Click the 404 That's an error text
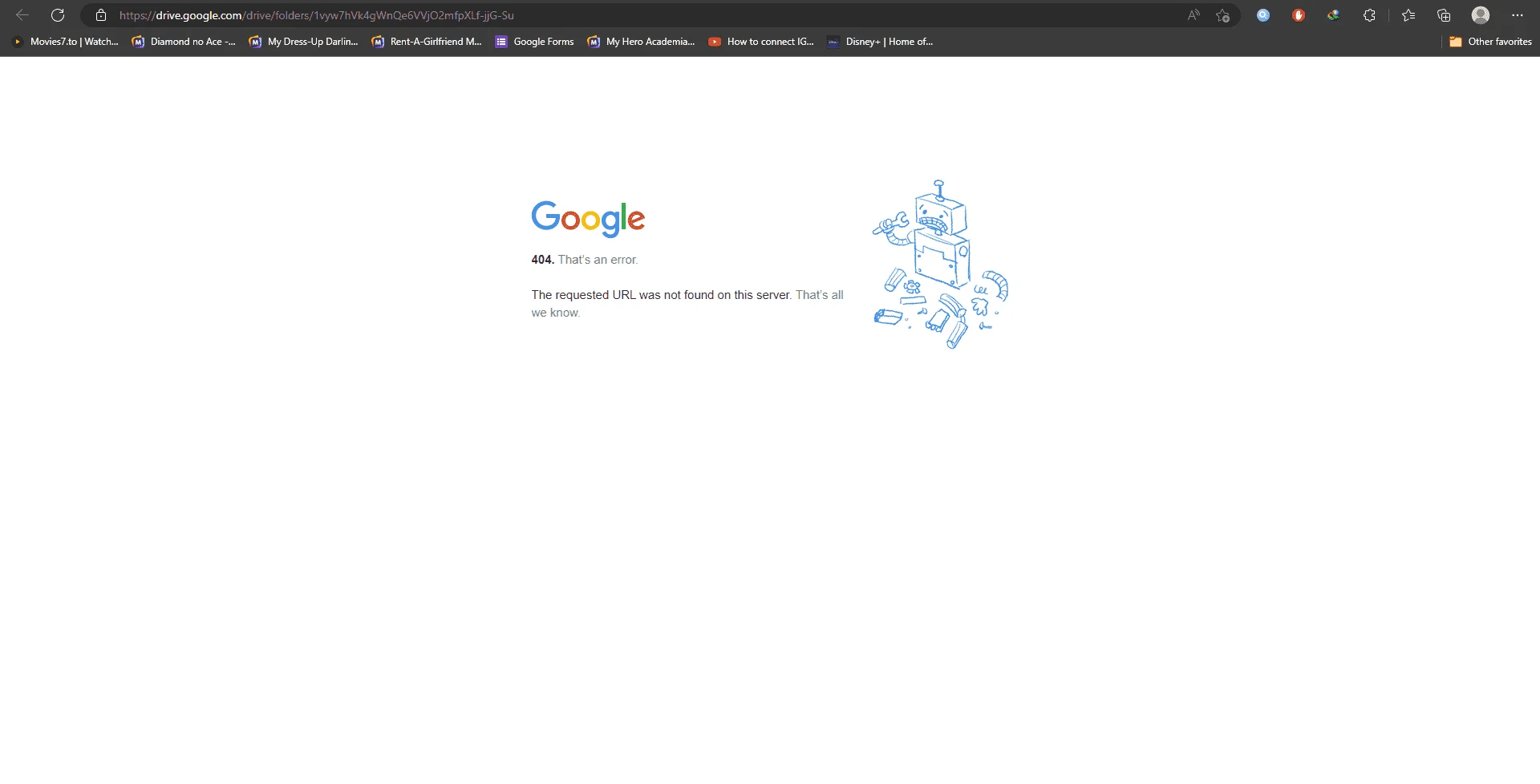This screenshot has height=784, width=1540. click(x=584, y=260)
